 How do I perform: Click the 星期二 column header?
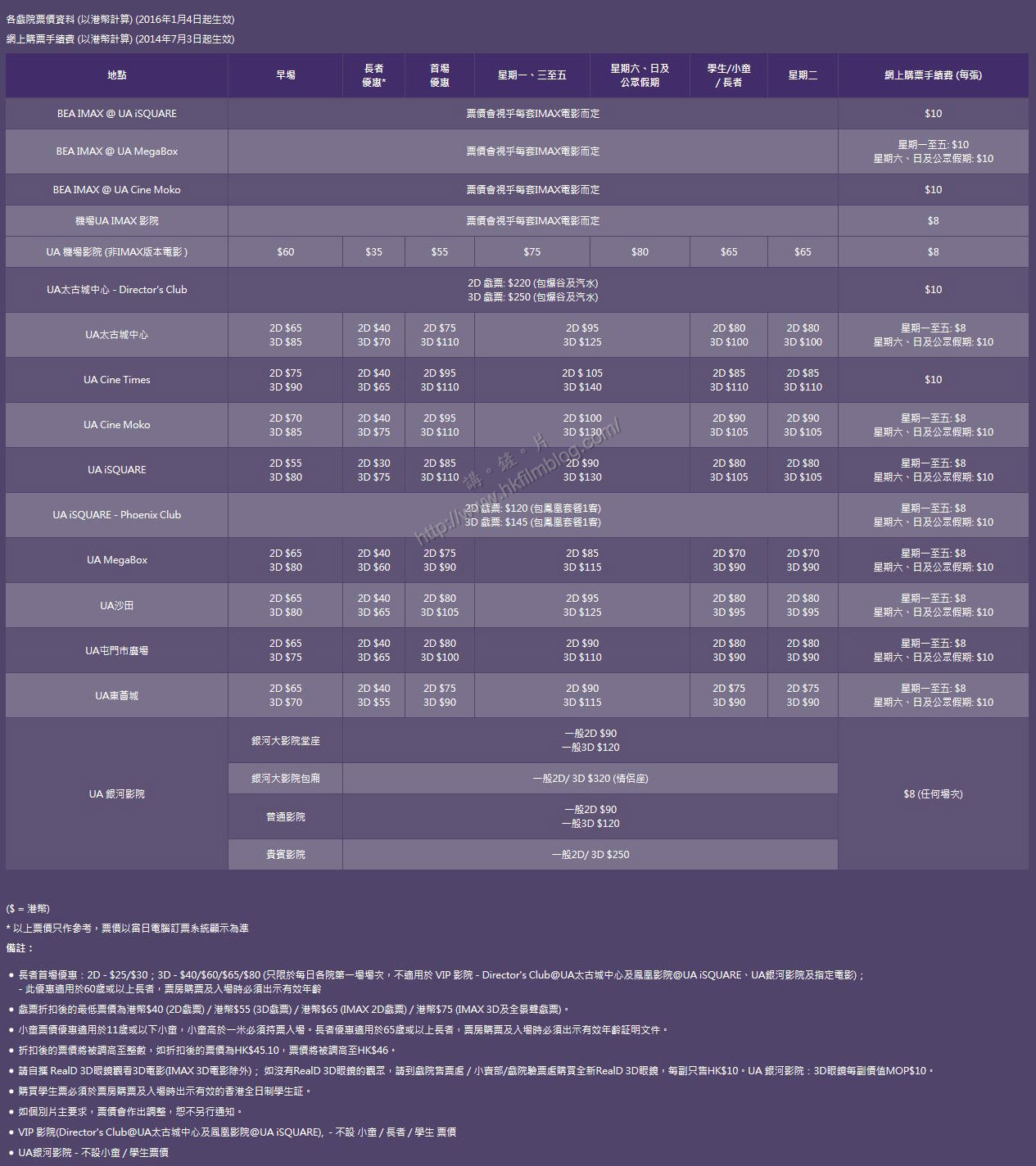(x=802, y=75)
